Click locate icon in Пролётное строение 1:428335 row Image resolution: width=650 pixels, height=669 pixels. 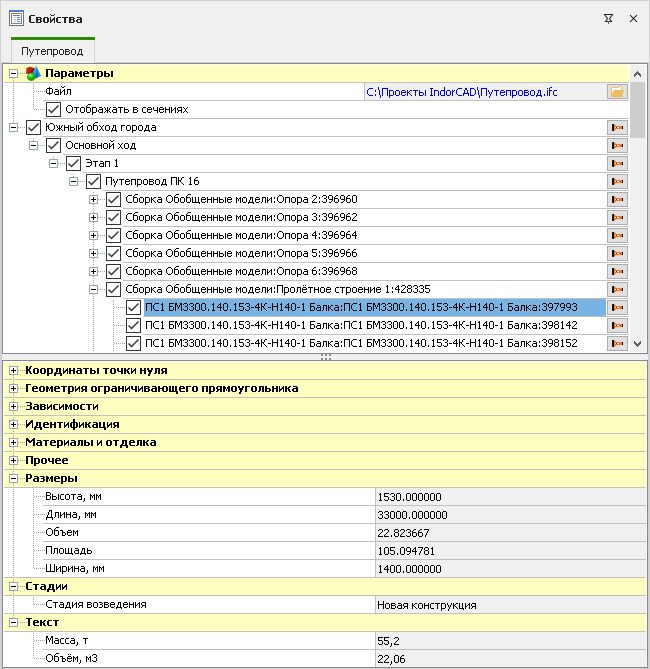pos(617,289)
